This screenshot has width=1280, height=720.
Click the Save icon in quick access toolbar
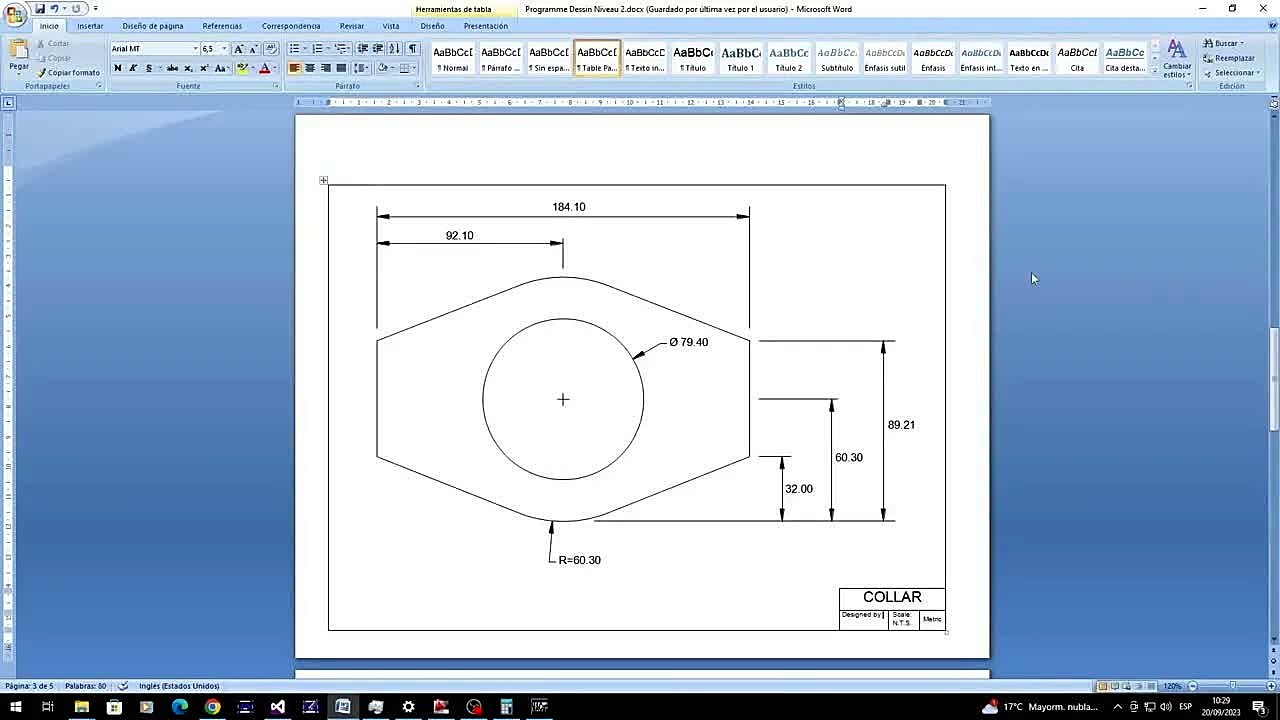(x=40, y=9)
